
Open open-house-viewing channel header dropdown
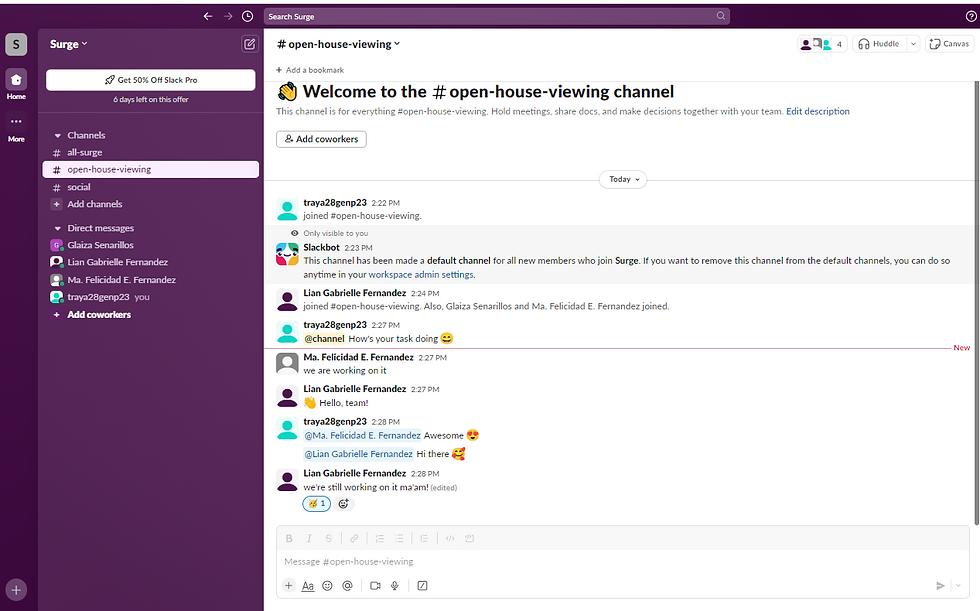[338, 44]
